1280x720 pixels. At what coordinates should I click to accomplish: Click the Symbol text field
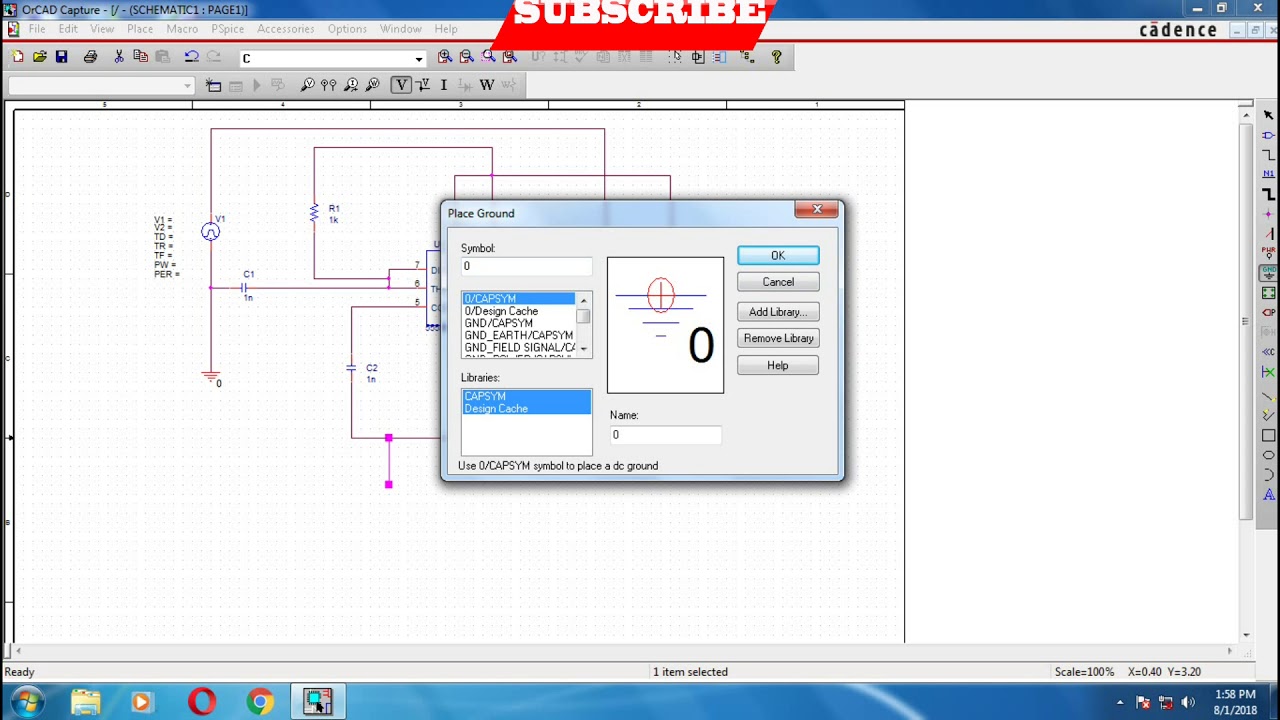[526, 266]
